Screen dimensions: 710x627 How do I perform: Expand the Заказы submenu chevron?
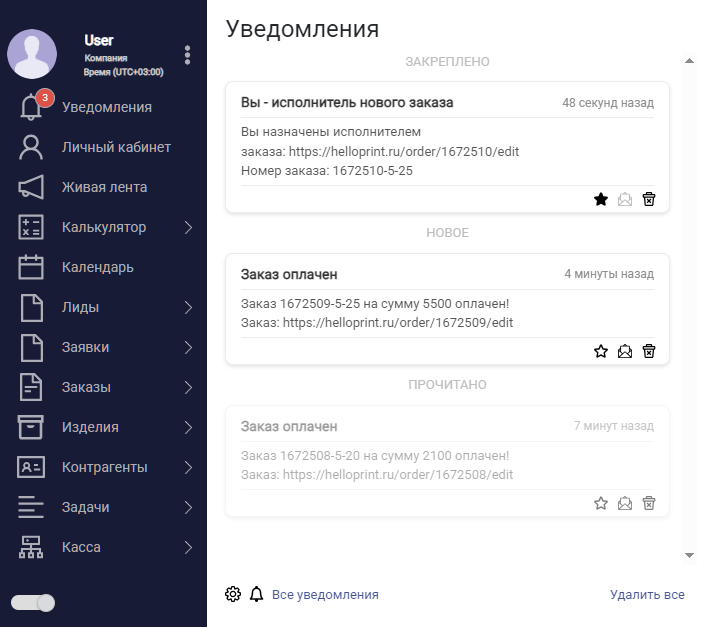coord(188,387)
